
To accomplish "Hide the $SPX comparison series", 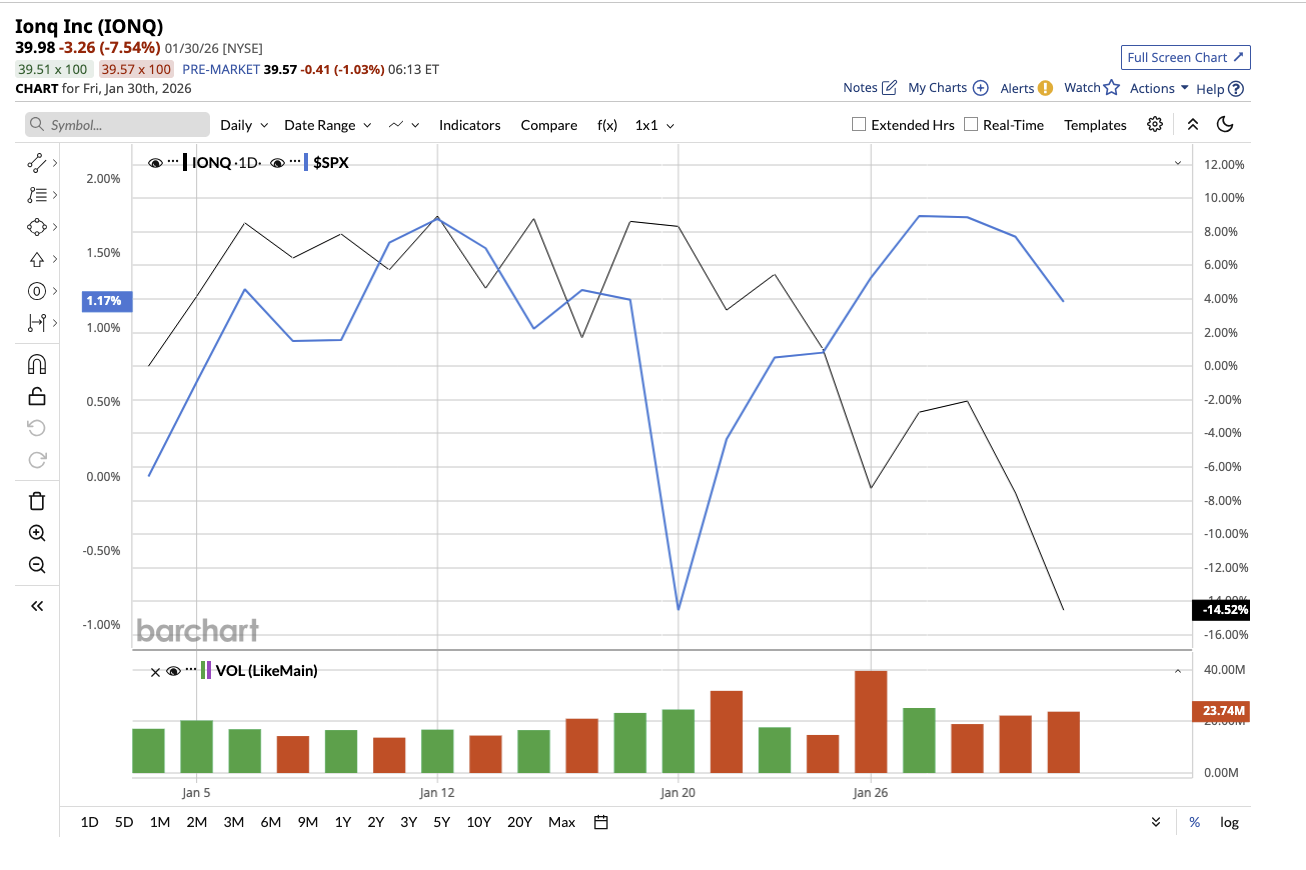I will click(x=277, y=162).
